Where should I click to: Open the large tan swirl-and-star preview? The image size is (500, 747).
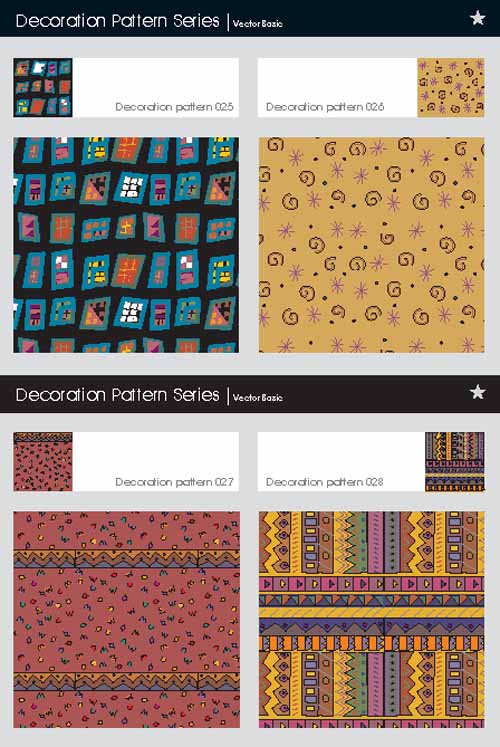pos(371,245)
